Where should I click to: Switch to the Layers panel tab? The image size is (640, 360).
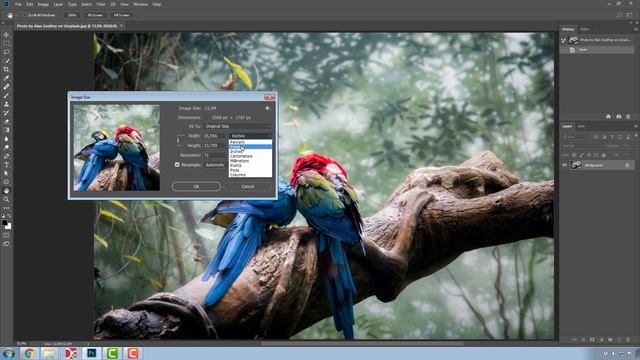click(x=567, y=126)
